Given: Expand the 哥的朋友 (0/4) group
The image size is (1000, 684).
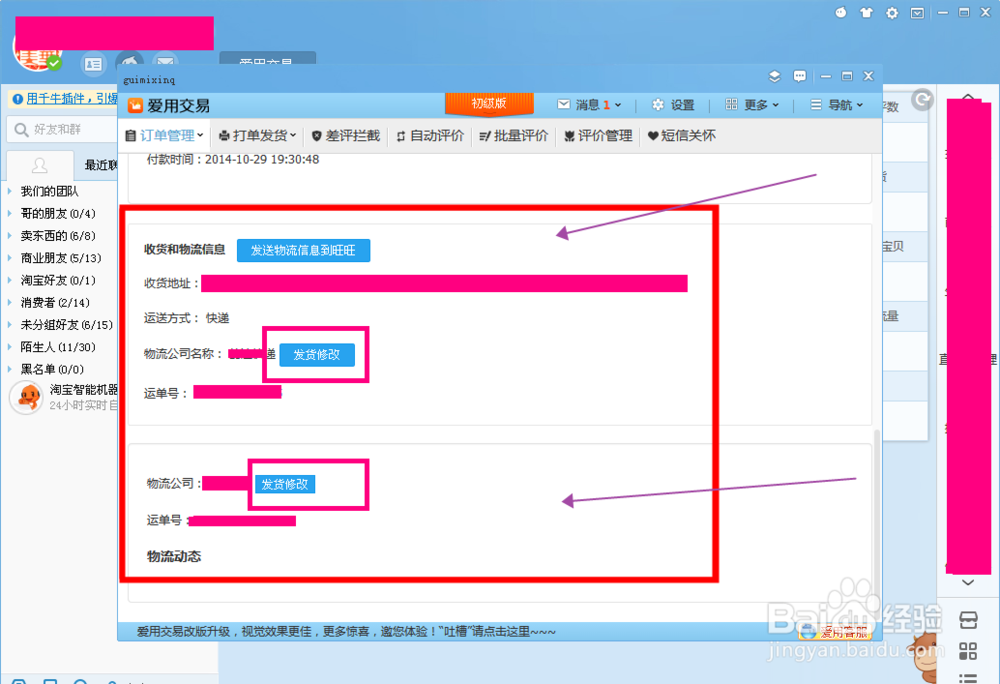Looking at the screenshot, I should [52, 214].
